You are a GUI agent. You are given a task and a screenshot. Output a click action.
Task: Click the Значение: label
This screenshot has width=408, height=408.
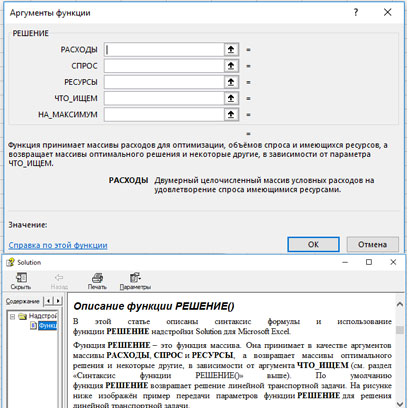(28, 225)
